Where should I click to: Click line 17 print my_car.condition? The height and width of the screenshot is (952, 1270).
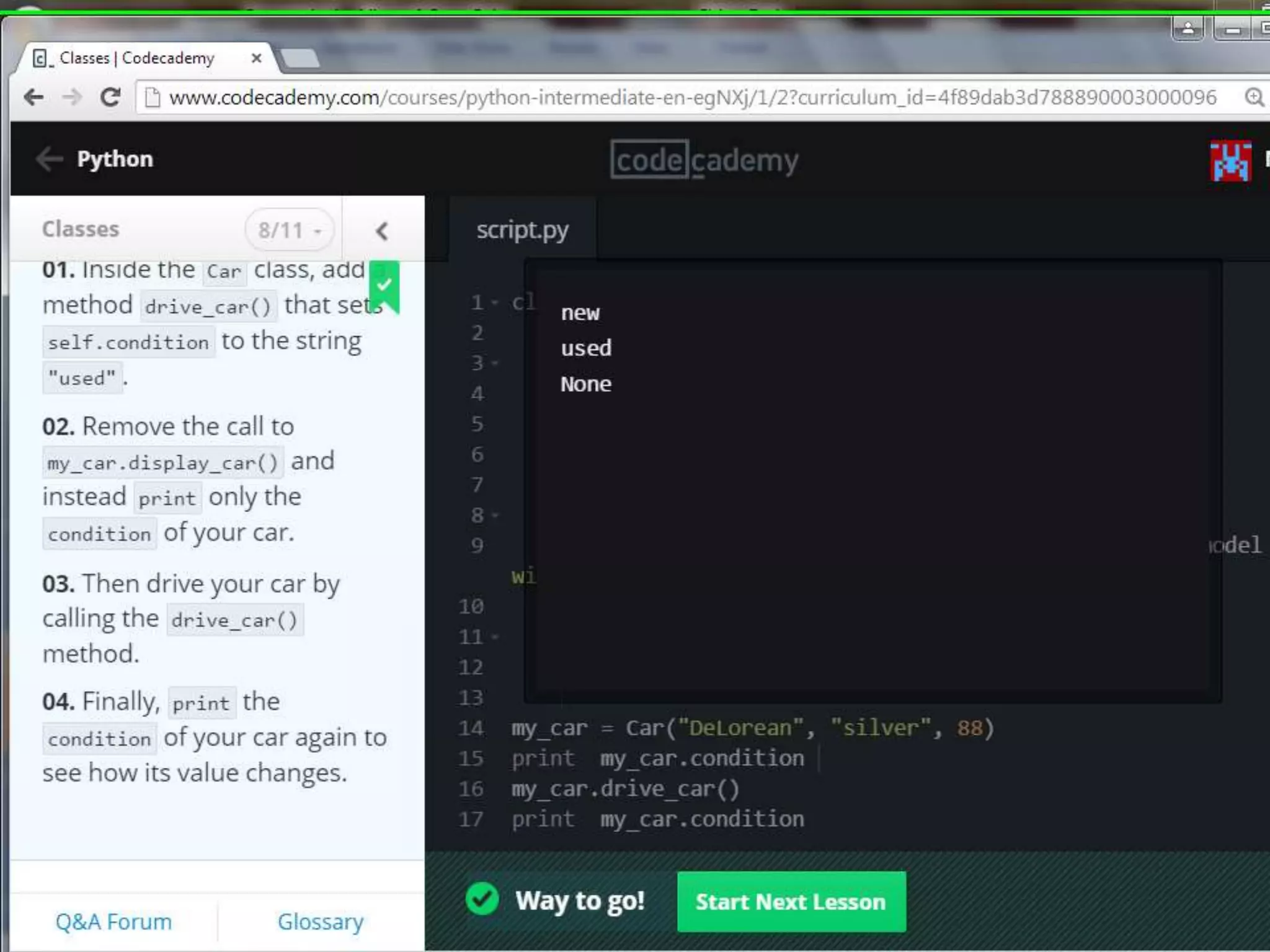658,819
